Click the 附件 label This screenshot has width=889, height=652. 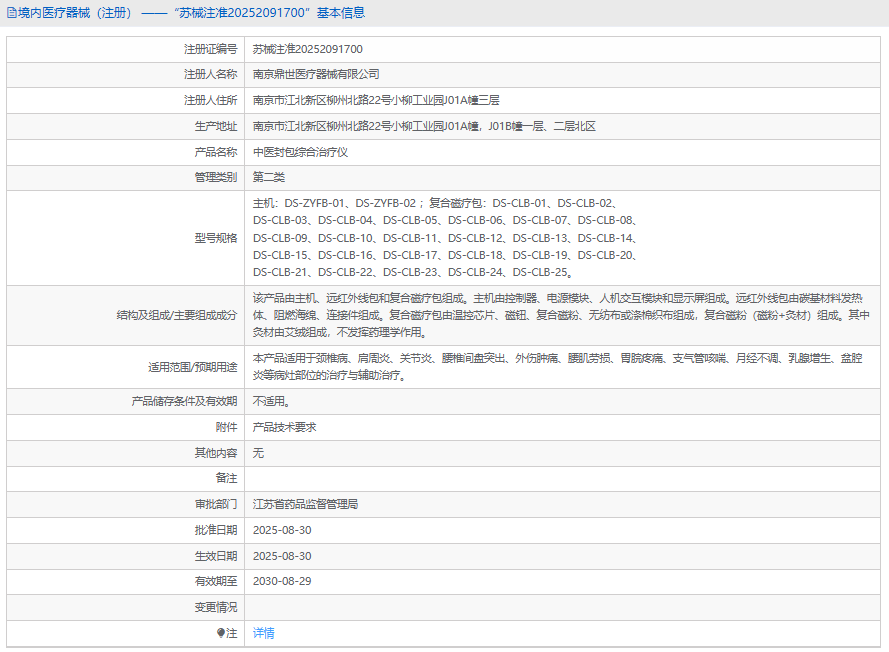click(x=226, y=427)
